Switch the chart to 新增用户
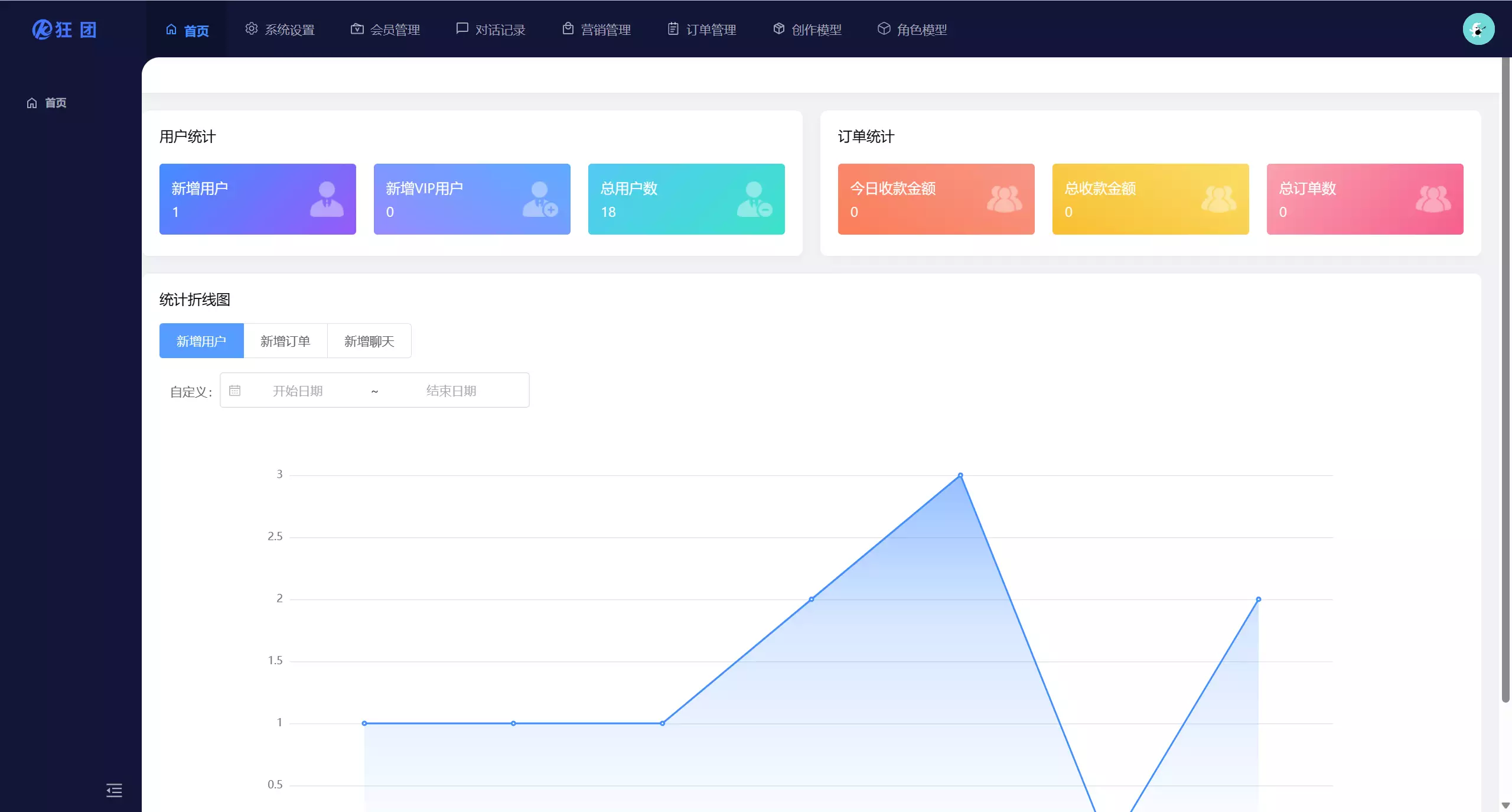The image size is (1512, 812). pos(201,341)
